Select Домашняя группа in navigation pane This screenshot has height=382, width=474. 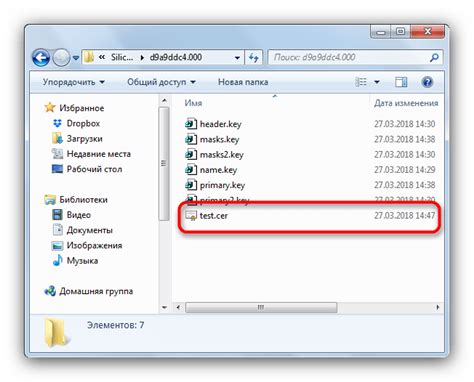96,291
